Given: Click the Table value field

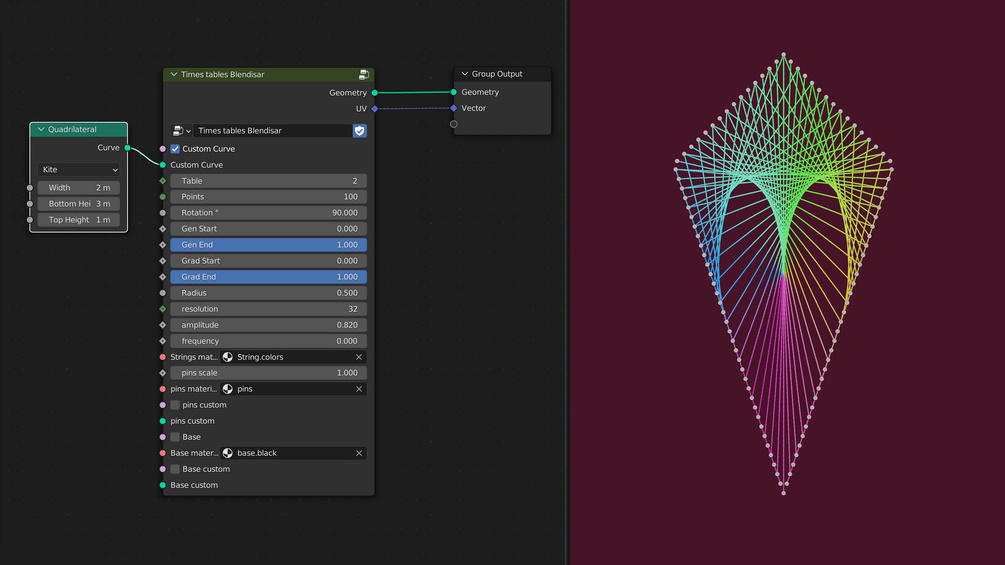Looking at the screenshot, I should coord(269,181).
